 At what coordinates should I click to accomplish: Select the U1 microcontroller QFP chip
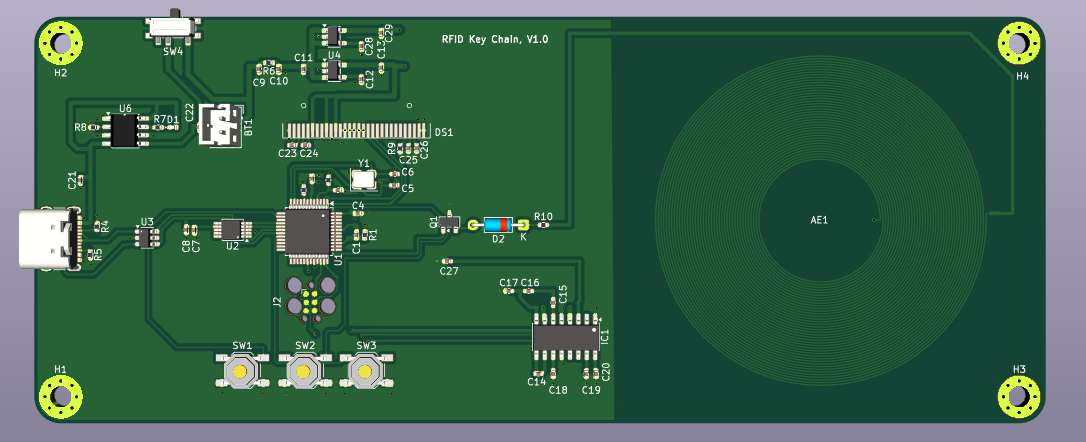[x=310, y=231]
